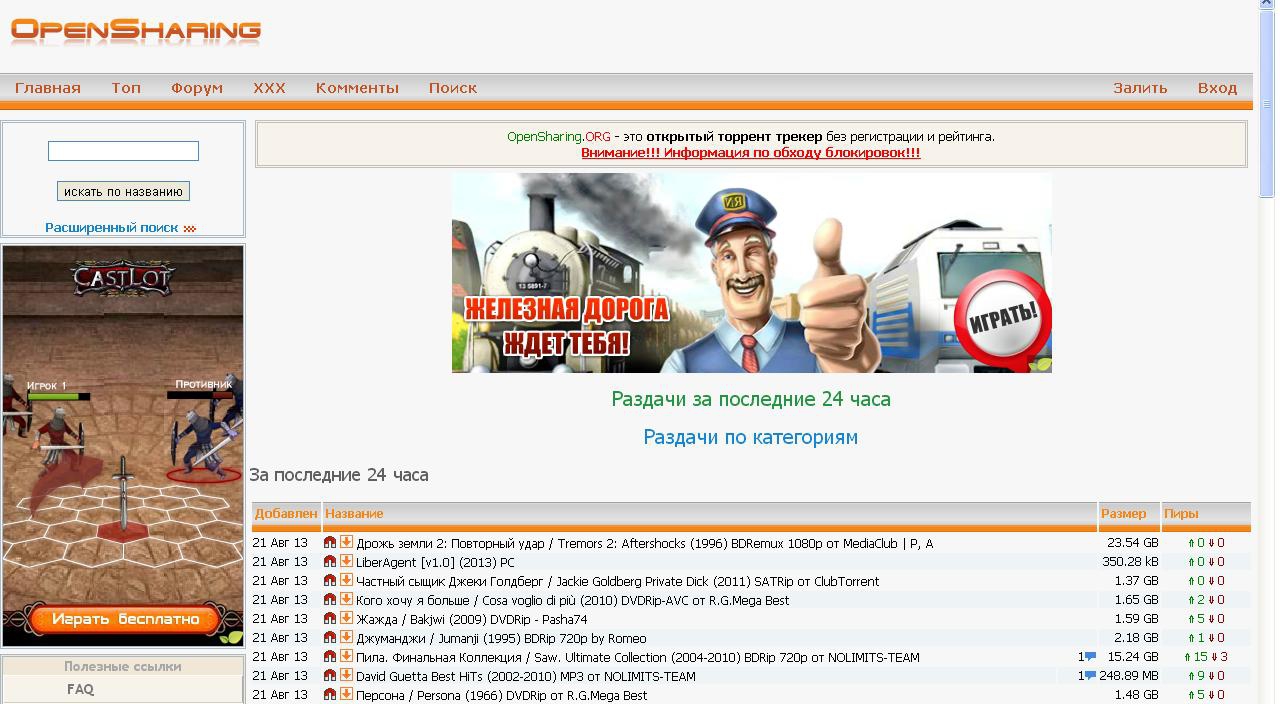Open comments bubble for David Guetta row
Viewport: 1280px width, 704px height.
[x=1090, y=676]
